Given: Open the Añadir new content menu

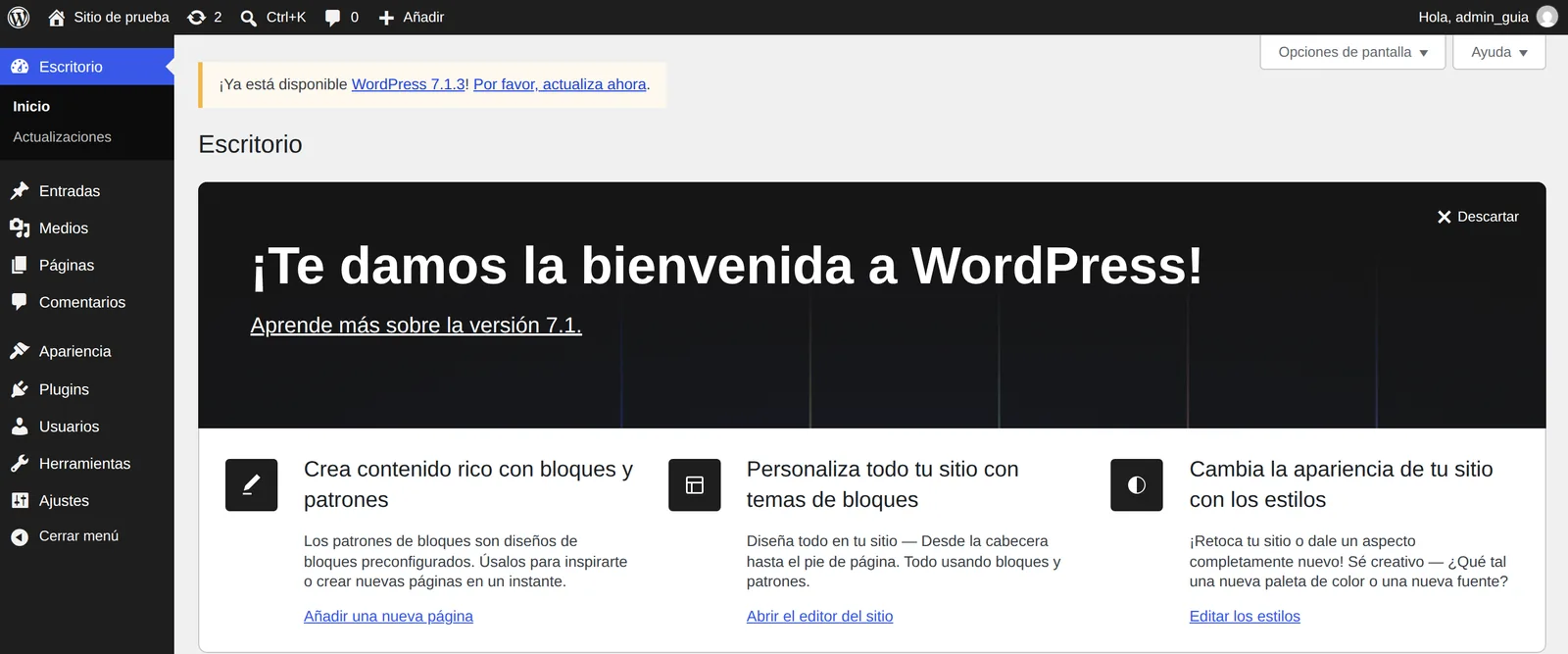Looking at the screenshot, I should click(x=412, y=17).
